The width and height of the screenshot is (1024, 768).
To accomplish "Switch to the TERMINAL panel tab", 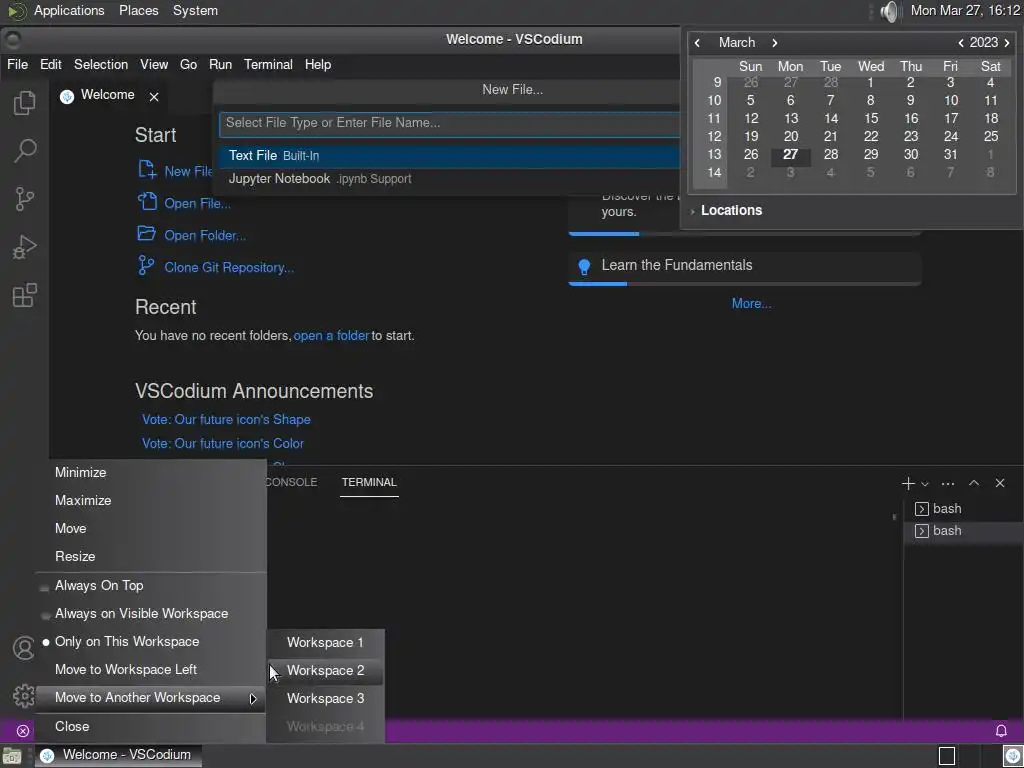I will pos(369,483).
